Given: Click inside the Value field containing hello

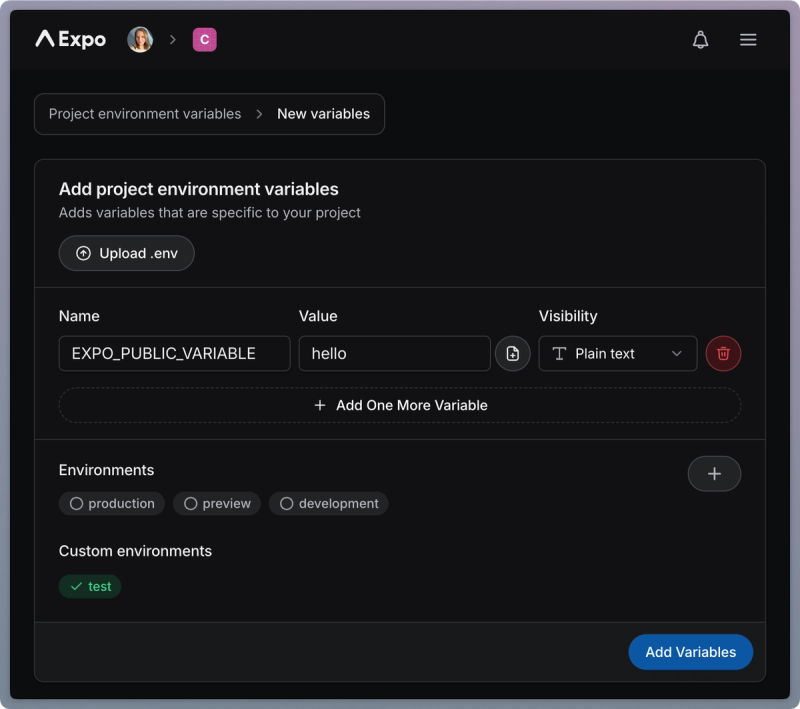Looking at the screenshot, I should (x=394, y=353).
